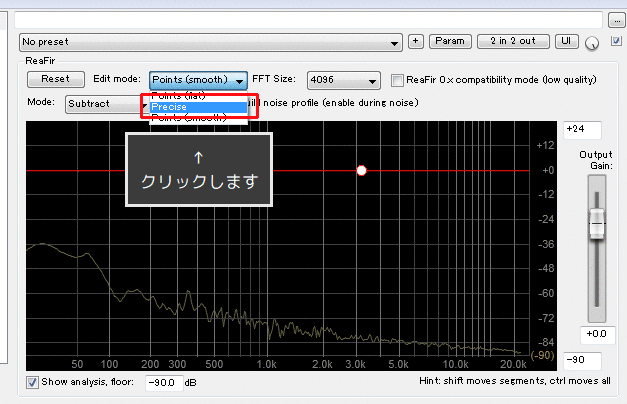Viewport: 627px width, 404px height.
Task: Expand the FFT Size 4096 dropdown
Action: (343, 80)
